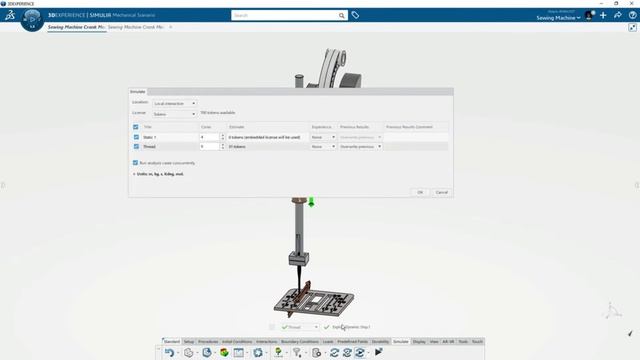Click the funnel filter icon
Screen dimensions: 640x360
297,352
